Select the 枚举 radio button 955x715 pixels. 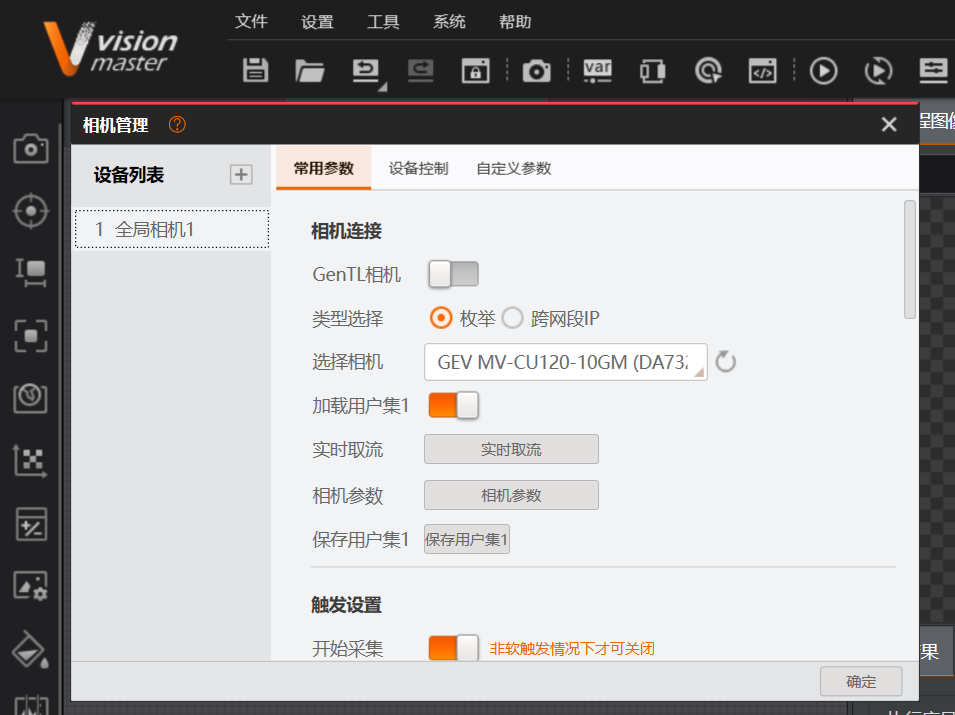click(x=441, y=318)
